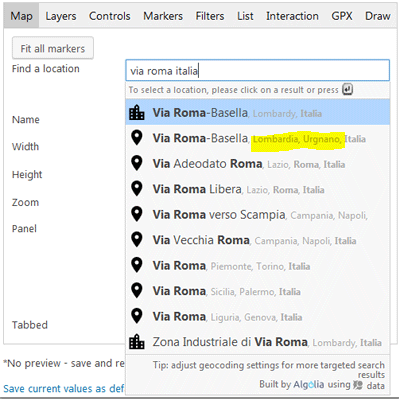
Task: Click the enter key icon in hint
Action: pyautogui.click(x=347, y=89)
